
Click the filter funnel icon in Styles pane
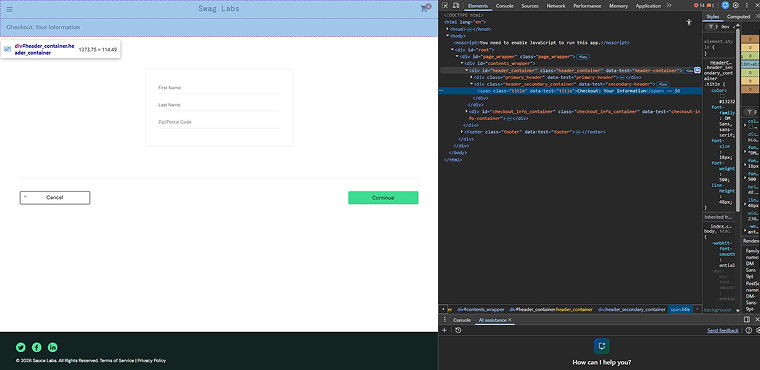tap(711, 27)
